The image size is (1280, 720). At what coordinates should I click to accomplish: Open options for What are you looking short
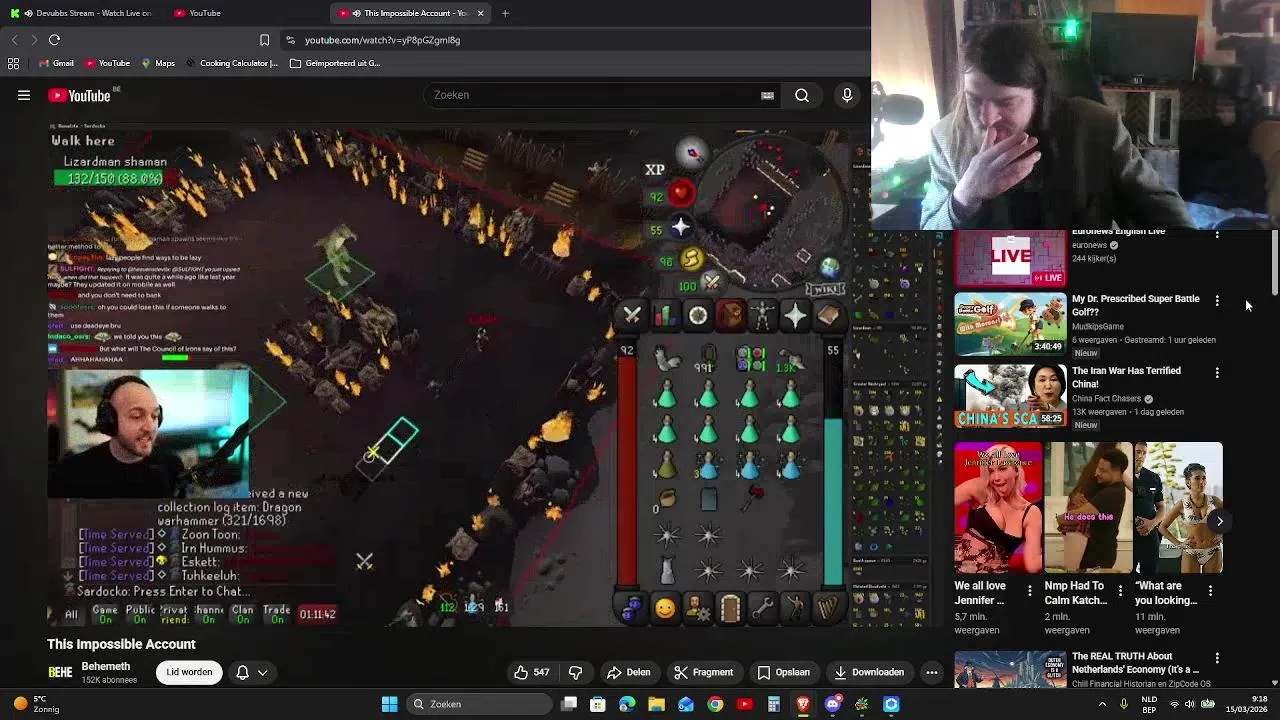(1210, 590)
